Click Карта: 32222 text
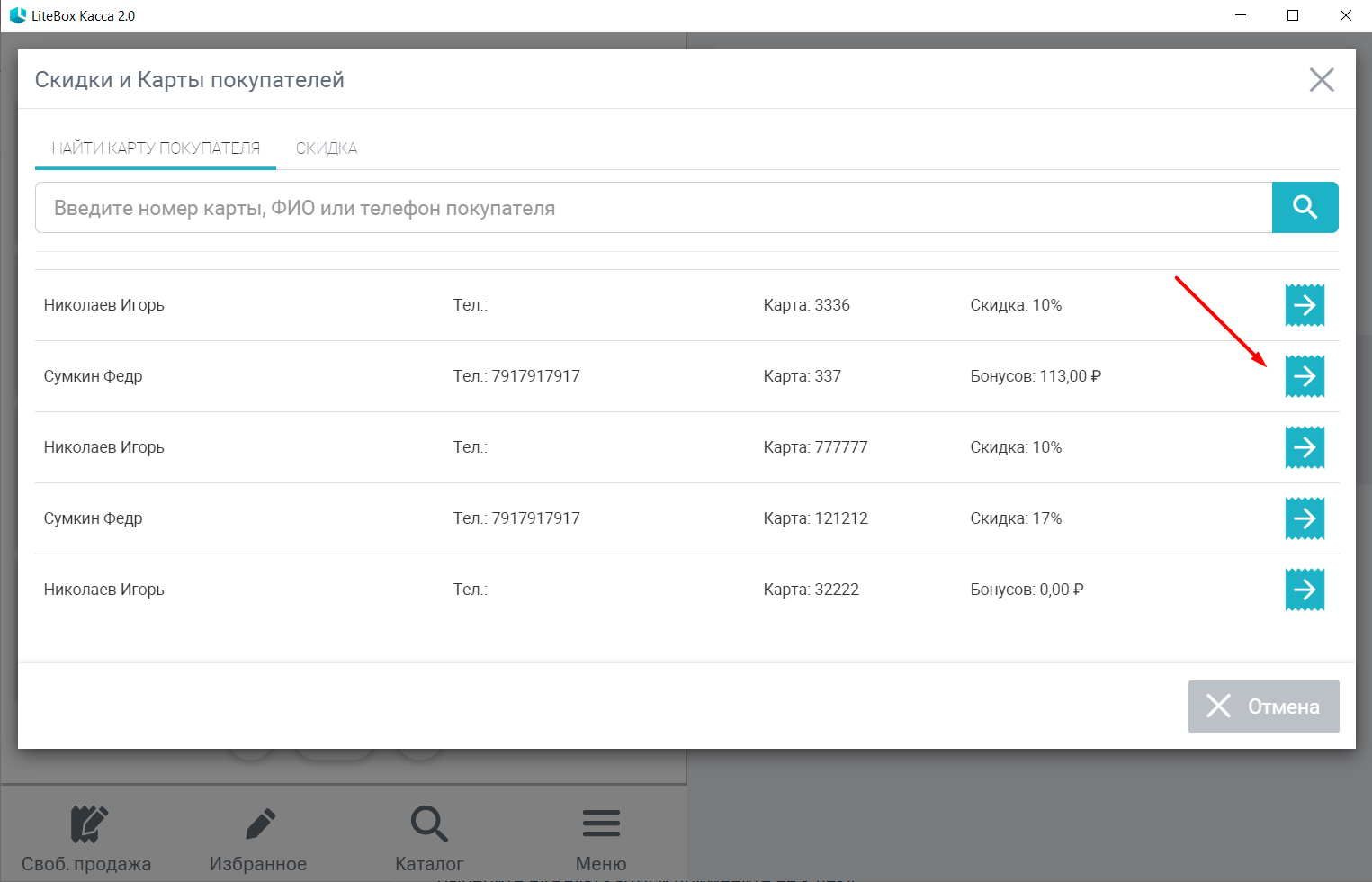This screenshot has height=882, width=1372. point(811,589)
